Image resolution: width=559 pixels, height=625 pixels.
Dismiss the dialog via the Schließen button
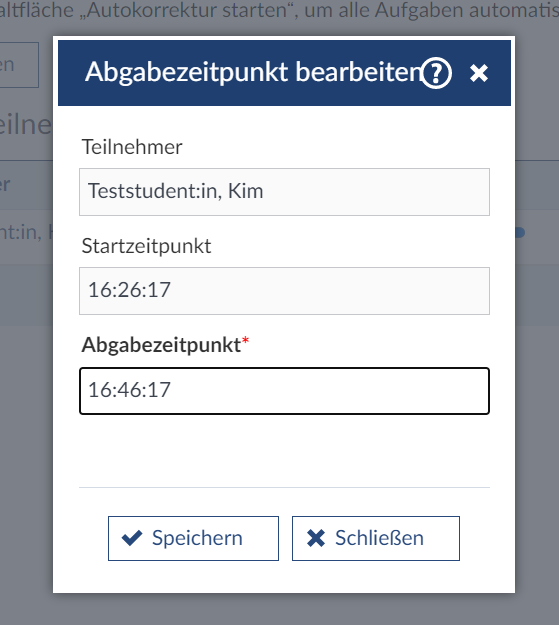(376, 539)
